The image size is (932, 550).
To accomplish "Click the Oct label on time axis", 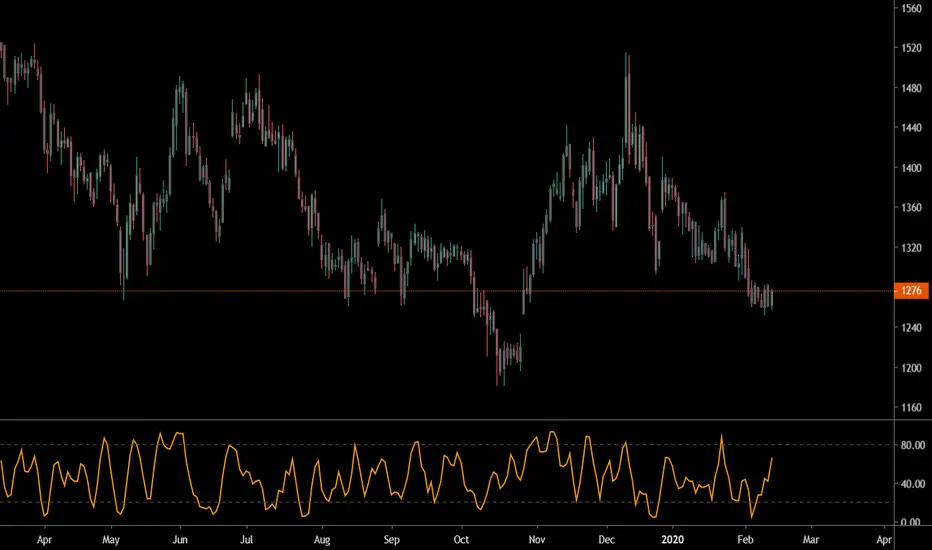I will pyautogui.click(x=461, y=540).
